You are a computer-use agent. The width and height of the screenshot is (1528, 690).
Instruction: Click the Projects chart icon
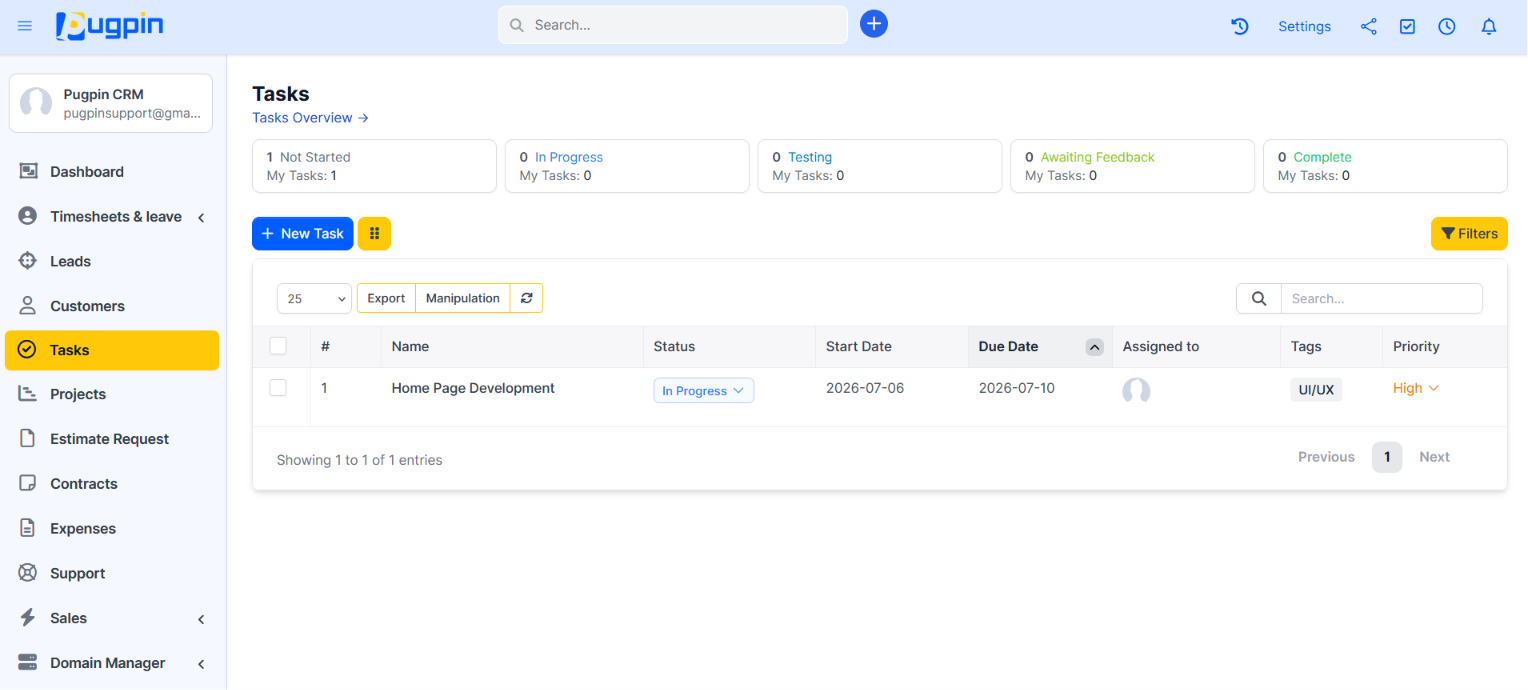click(28, 394)
